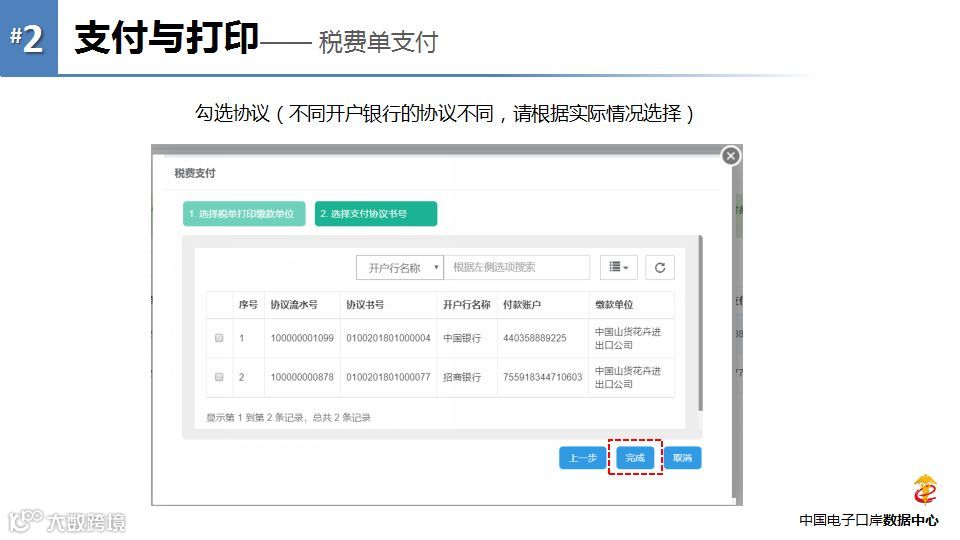Open the 开户行名称 search field dropdown

click(x=400, y=268)
